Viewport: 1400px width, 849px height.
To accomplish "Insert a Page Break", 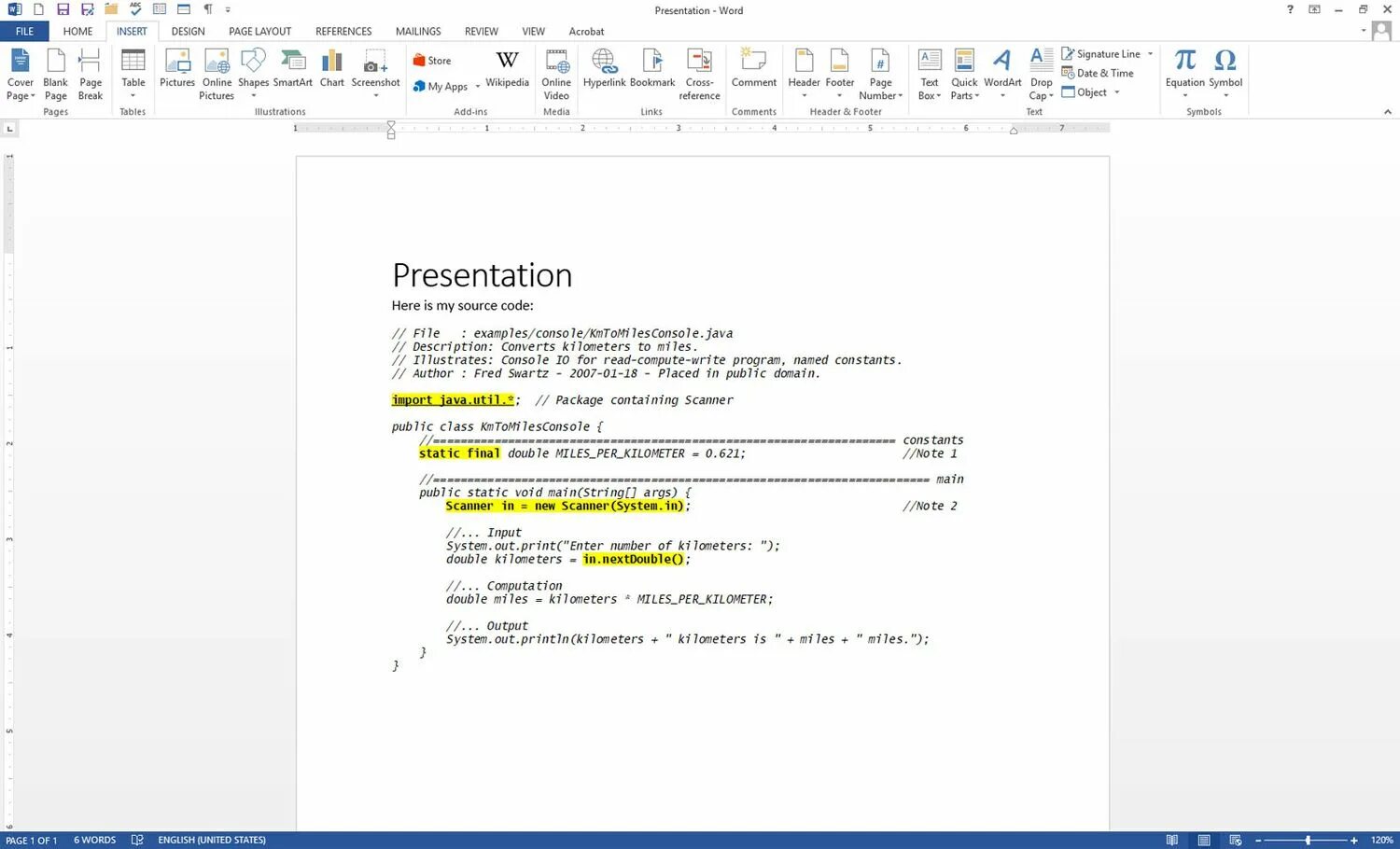I will 91,75.
